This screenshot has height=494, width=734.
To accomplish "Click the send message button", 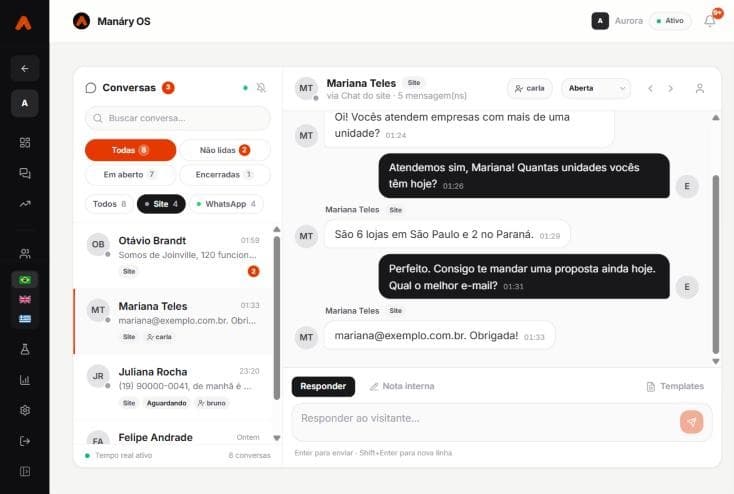I will click(691, 422).
